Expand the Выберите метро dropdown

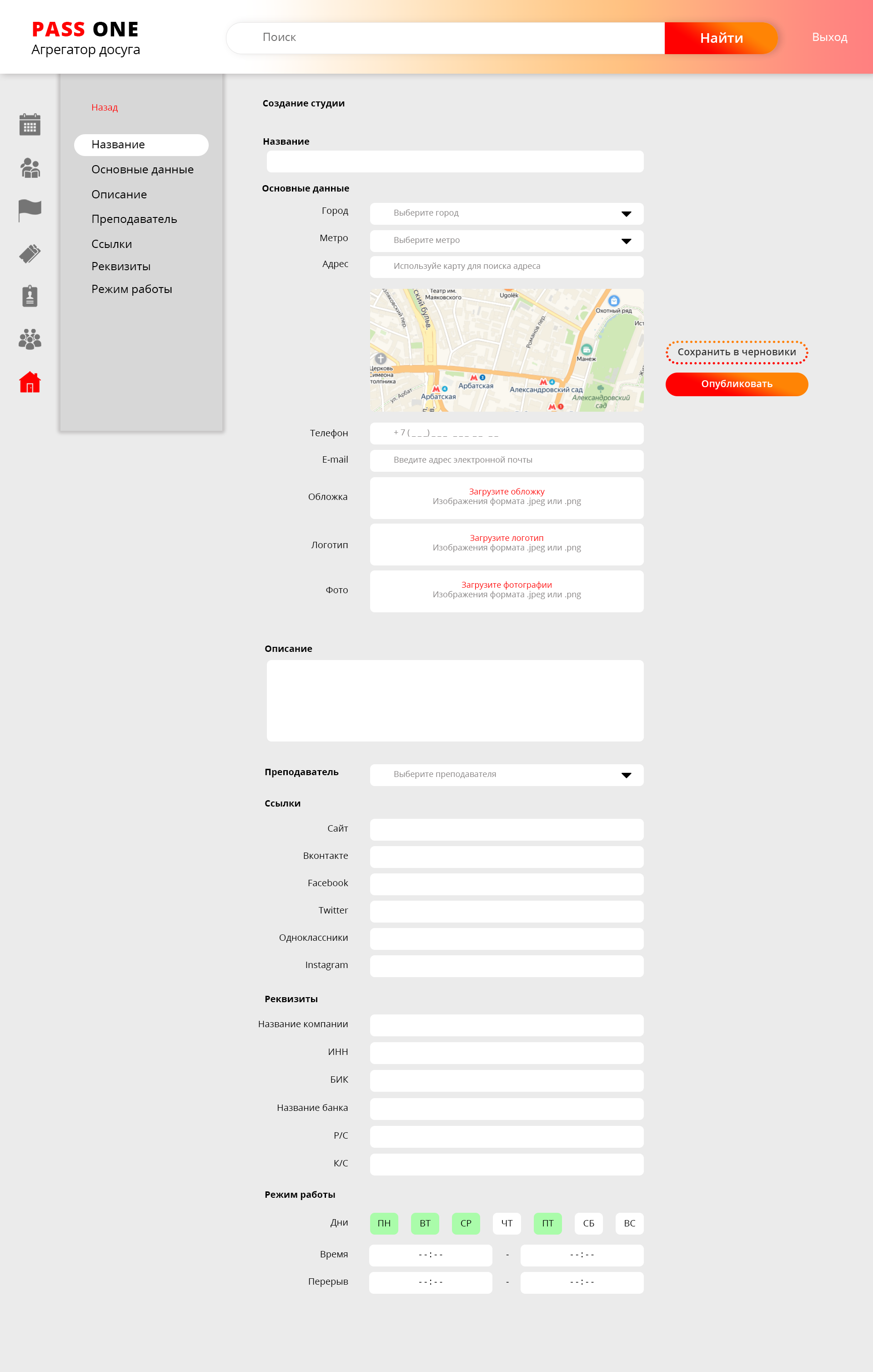point(507,241)
